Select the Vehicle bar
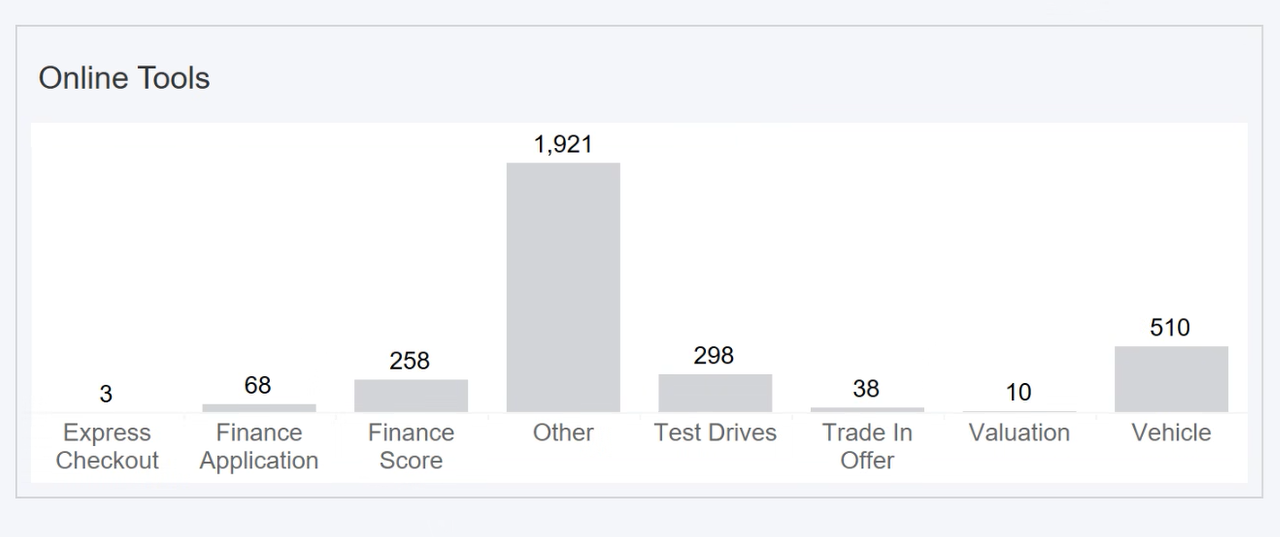The height and width of the screenshot is (537, 1280). click(1171, 379)
